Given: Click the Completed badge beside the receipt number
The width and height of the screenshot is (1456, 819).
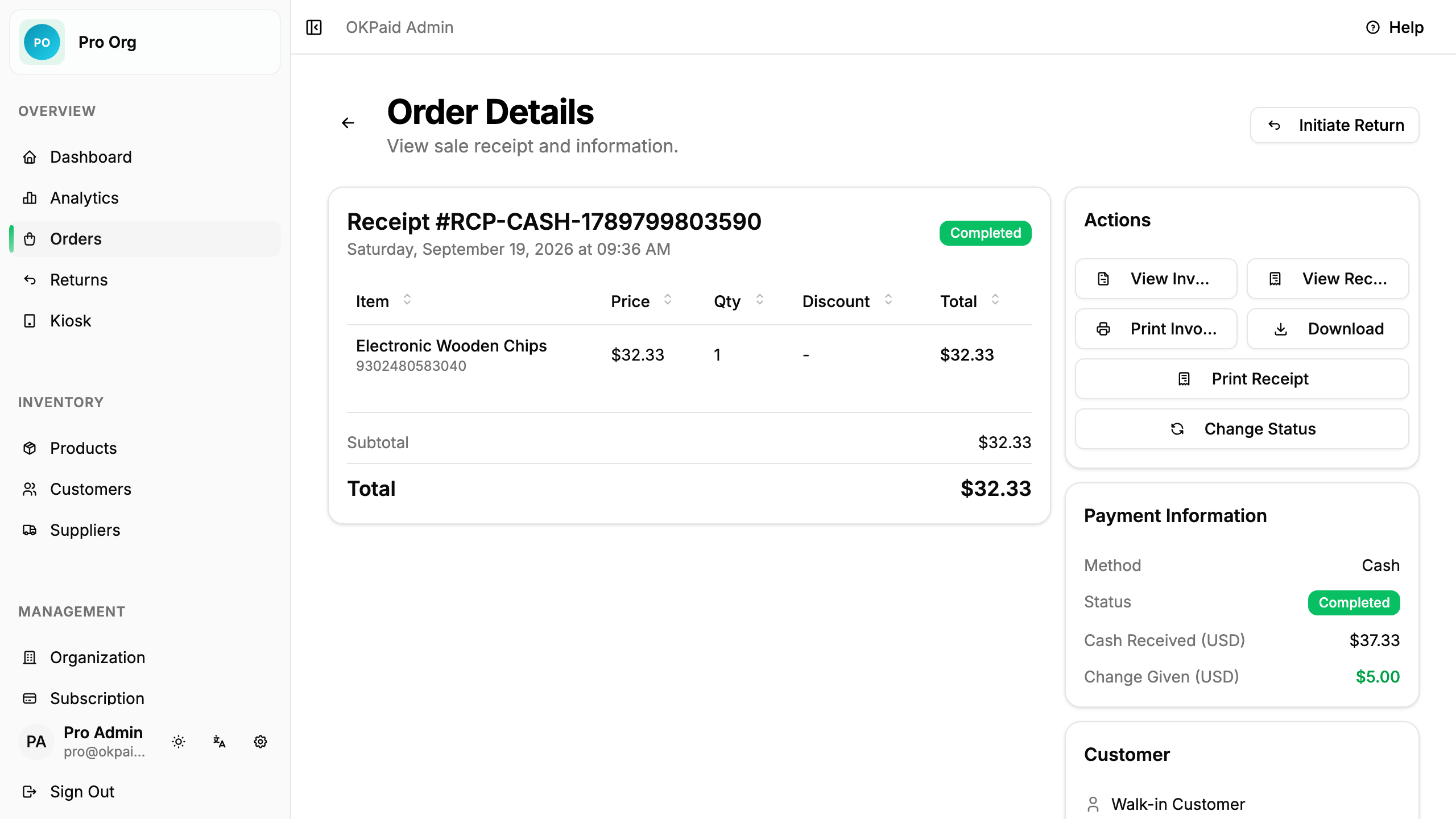Looking at the screenshot, I should tap(986, 233).
